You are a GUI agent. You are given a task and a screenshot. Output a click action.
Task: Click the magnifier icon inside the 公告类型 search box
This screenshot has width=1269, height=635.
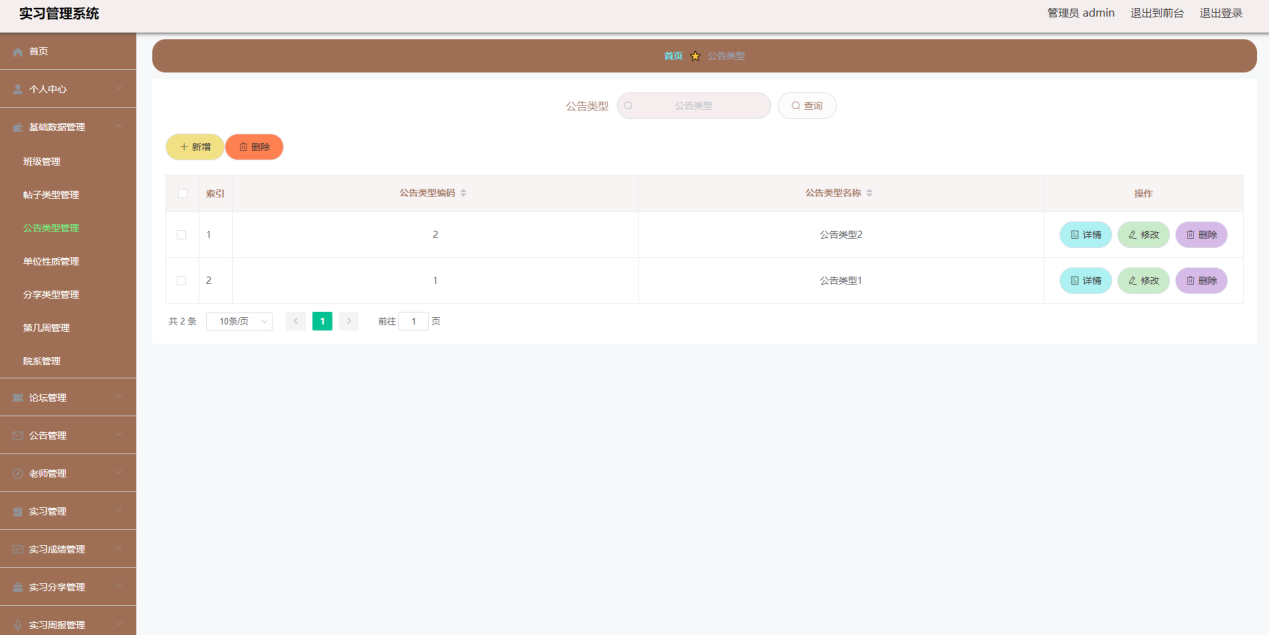pos(628,104)
